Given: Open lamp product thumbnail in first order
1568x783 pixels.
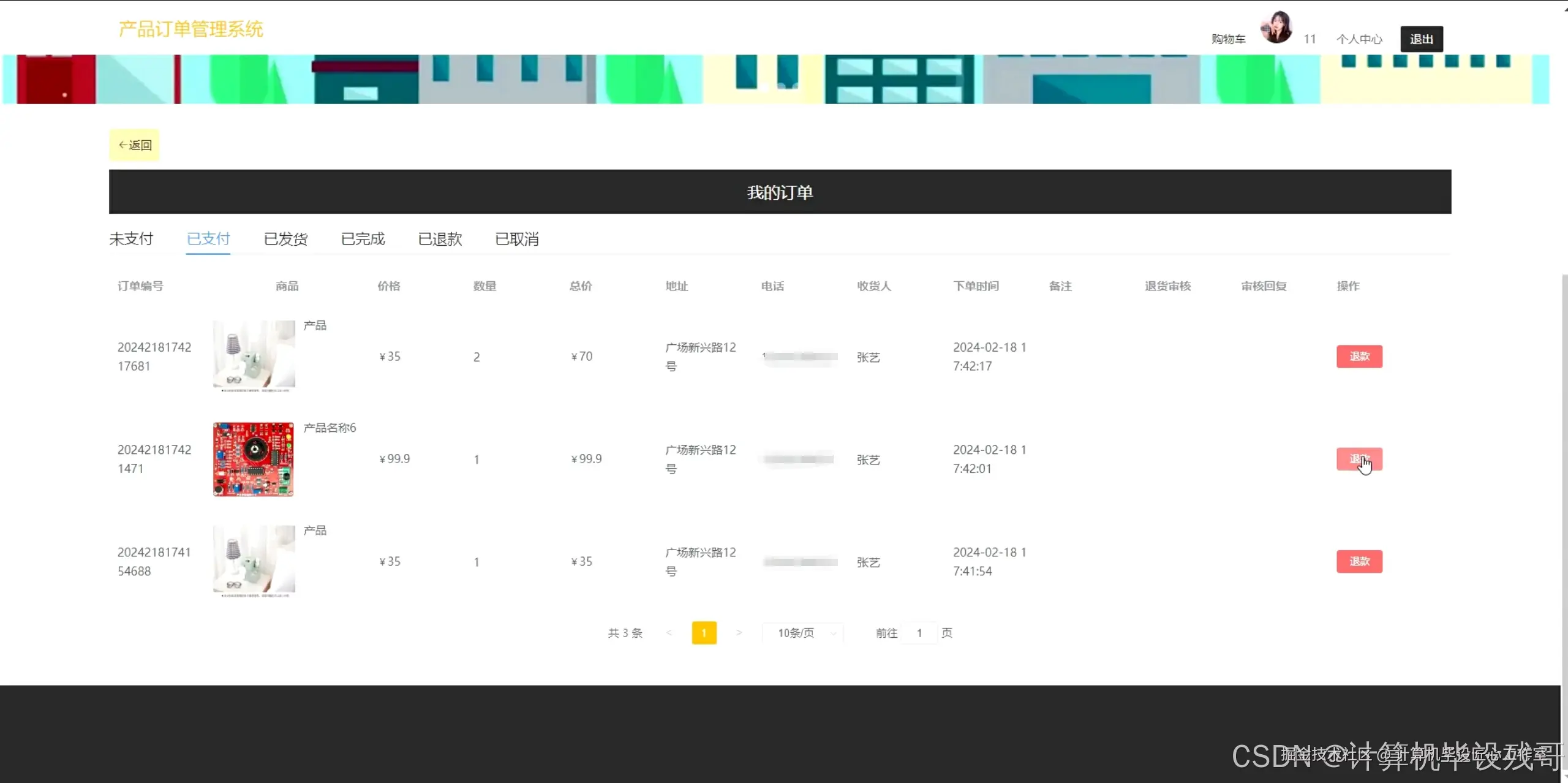Looking at the screenshot, I should 254,355.
